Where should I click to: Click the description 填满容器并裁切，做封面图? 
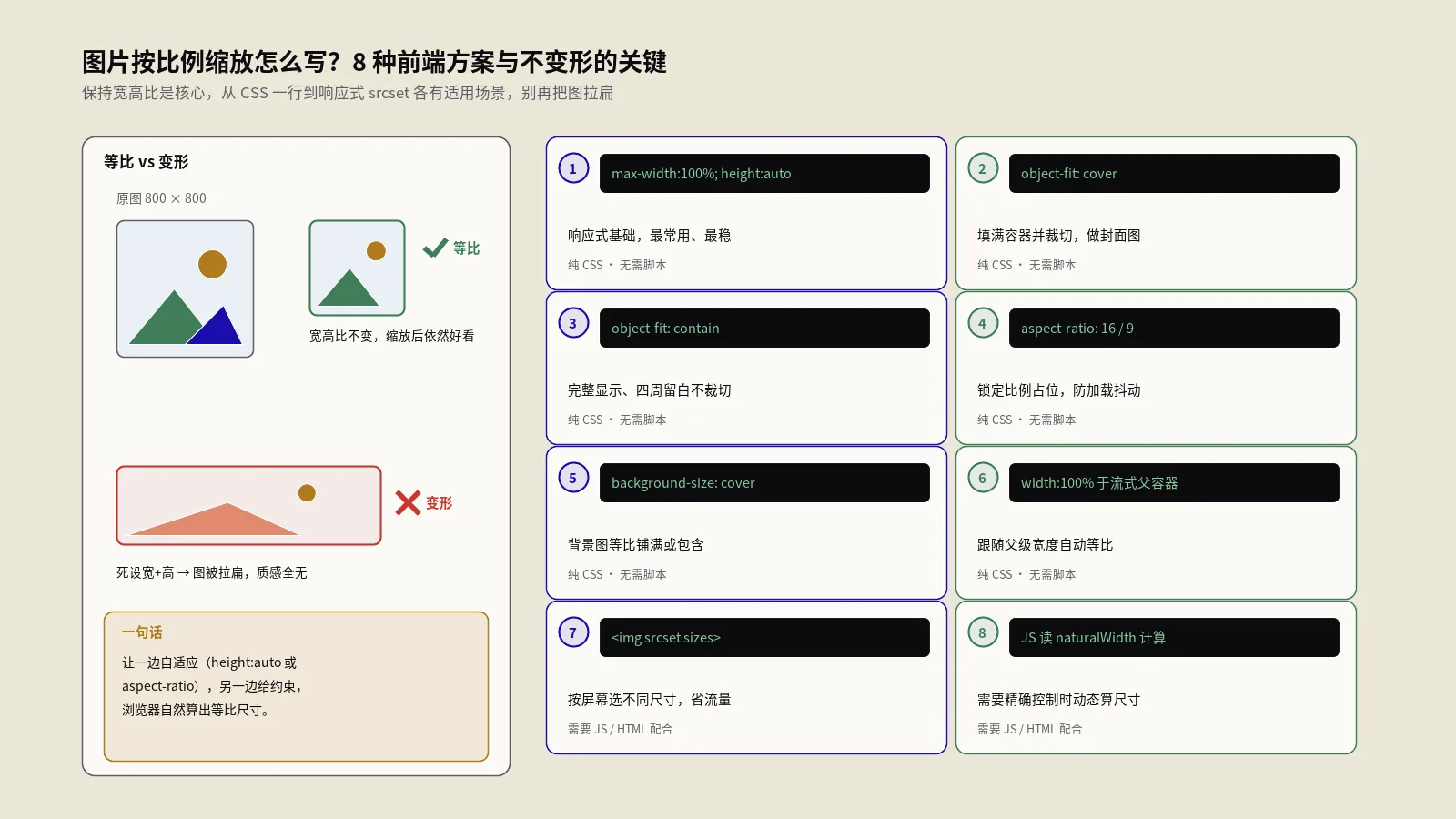(1058, 236)
